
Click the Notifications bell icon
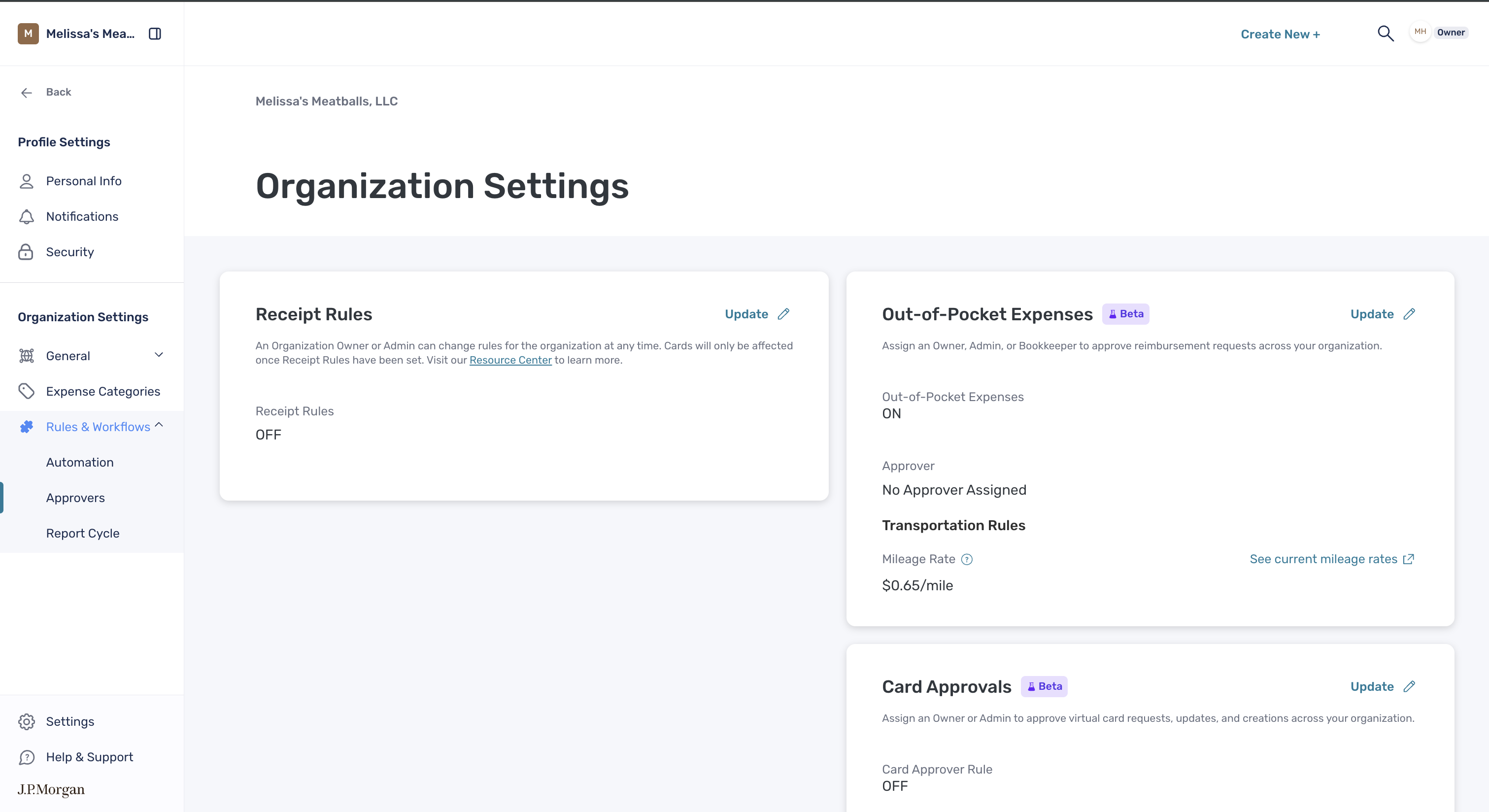click(26, 217)
